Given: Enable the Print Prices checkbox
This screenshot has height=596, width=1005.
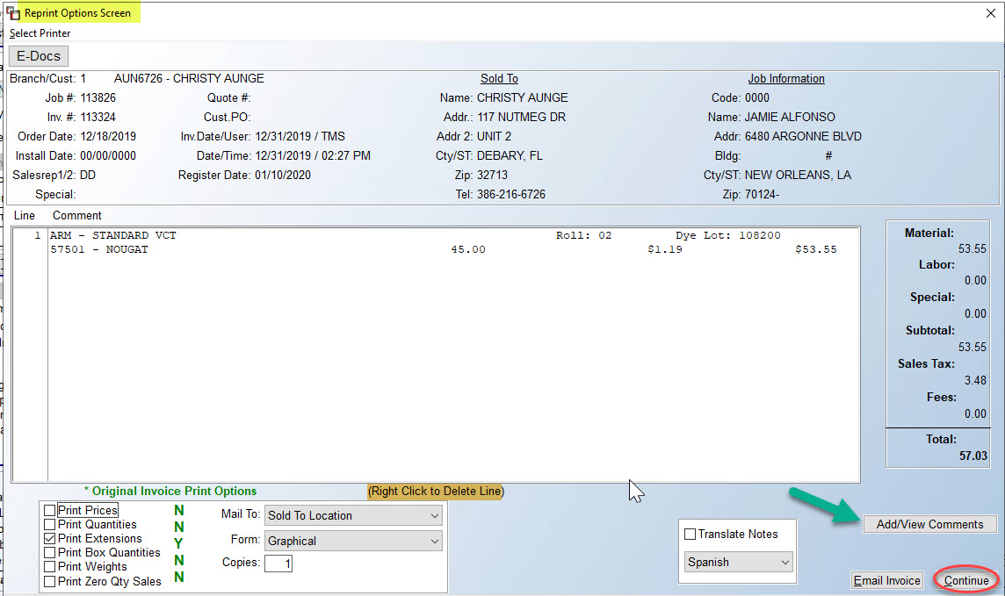Looking at the screenshot, I should click(x=50, y=511).
